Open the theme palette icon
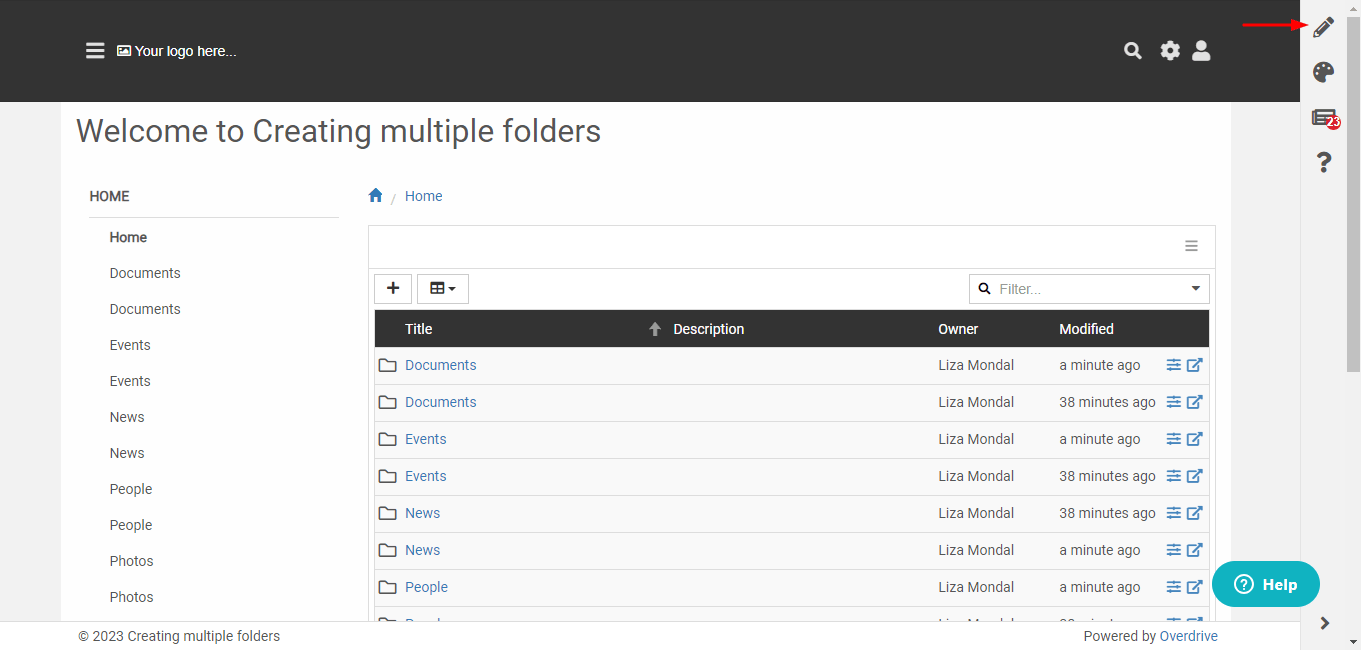The width and height of the screenshot is (1361, 650). pos(1323,71)
